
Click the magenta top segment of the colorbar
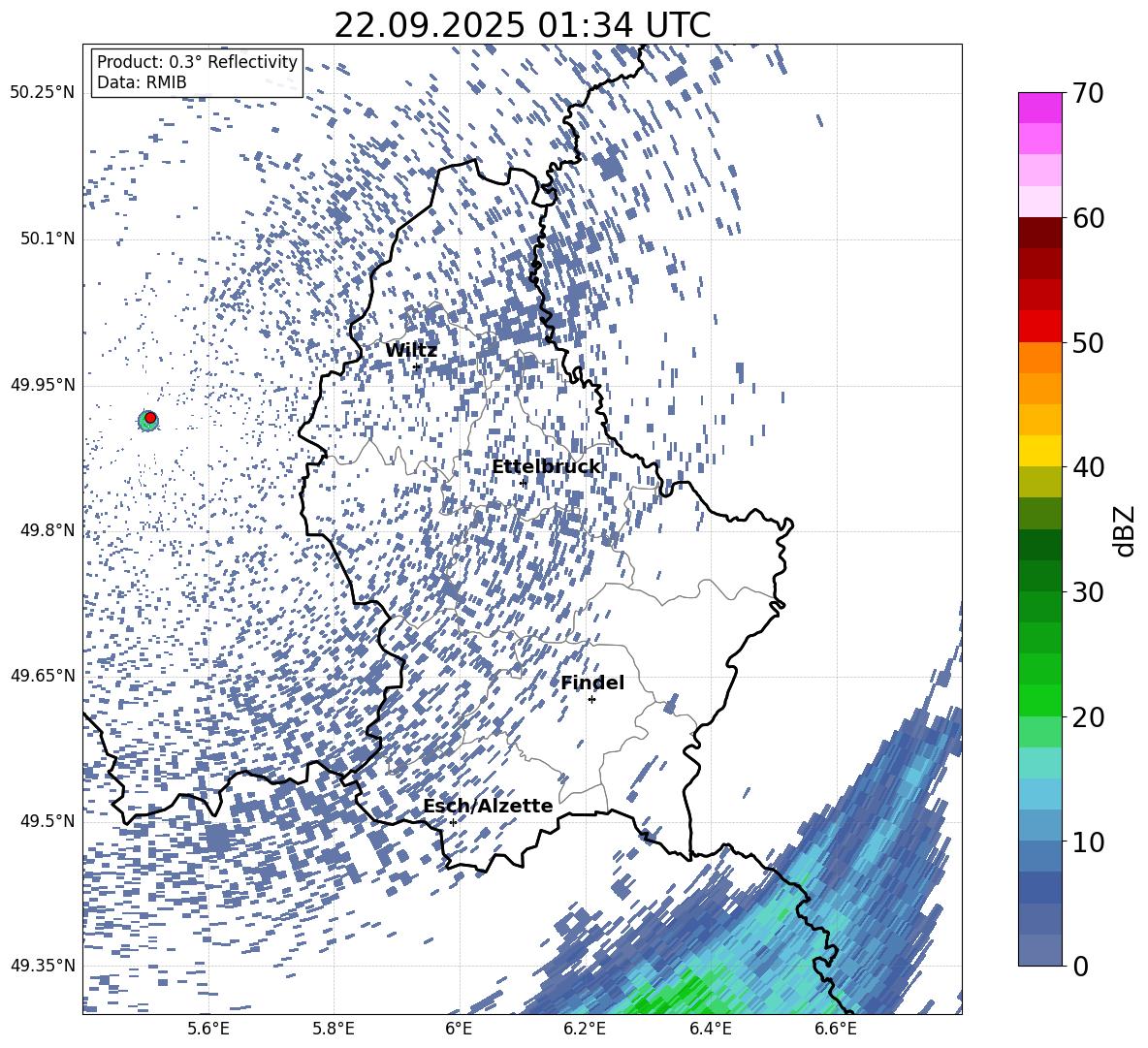pyautogui.click(x=1039, y=109)
